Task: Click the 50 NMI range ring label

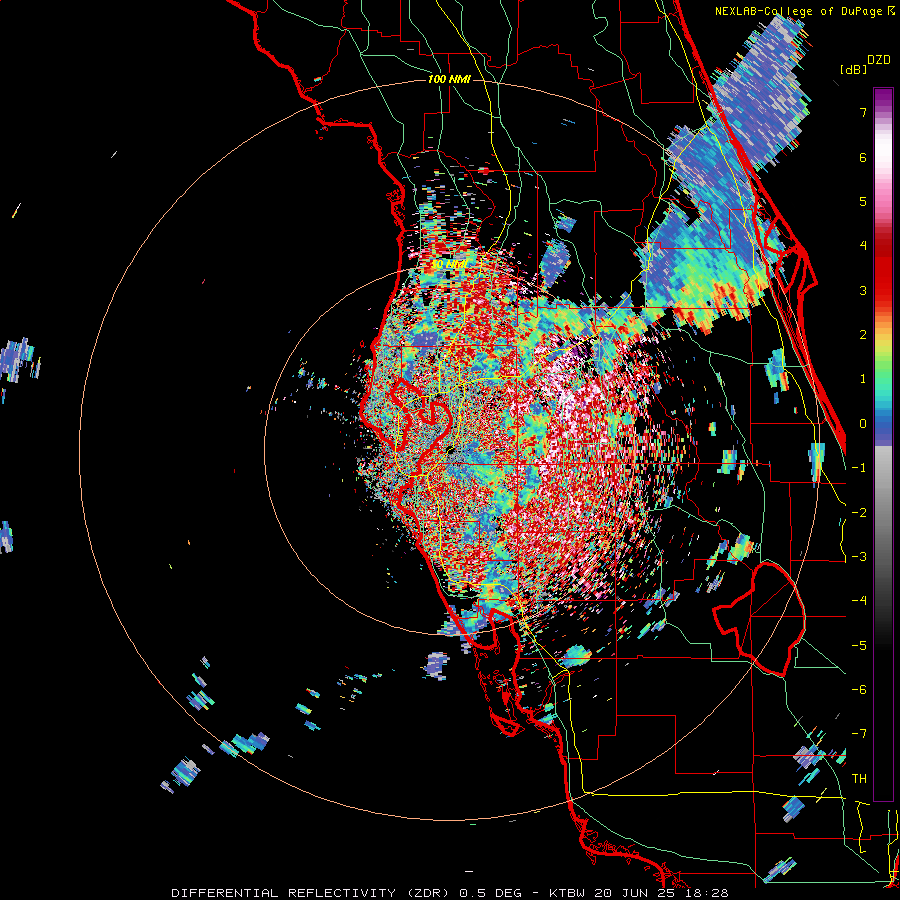Action: point(450,265)
